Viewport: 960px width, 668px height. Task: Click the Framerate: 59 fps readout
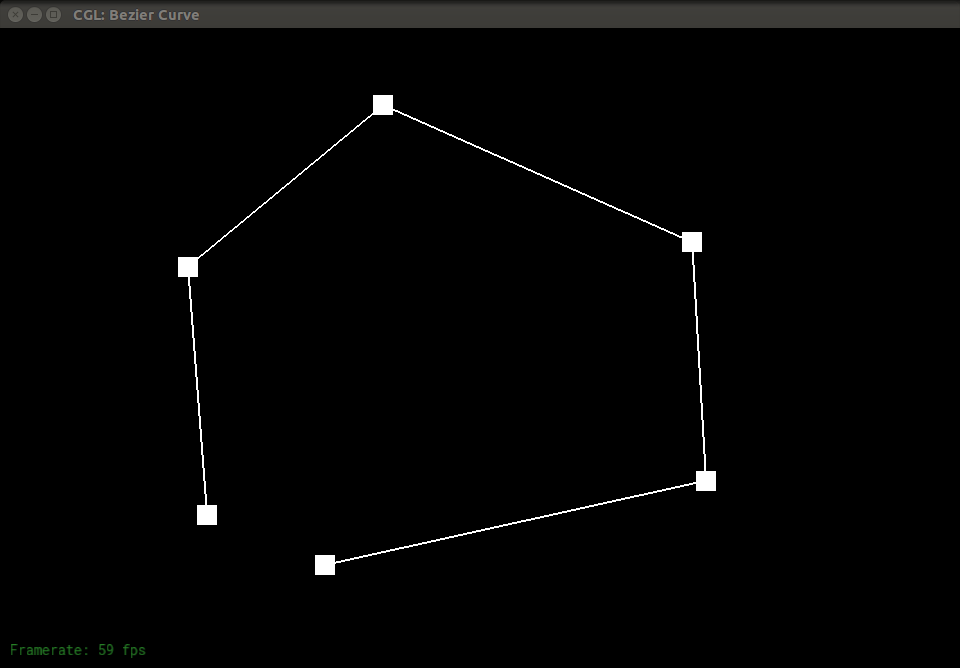78,650
